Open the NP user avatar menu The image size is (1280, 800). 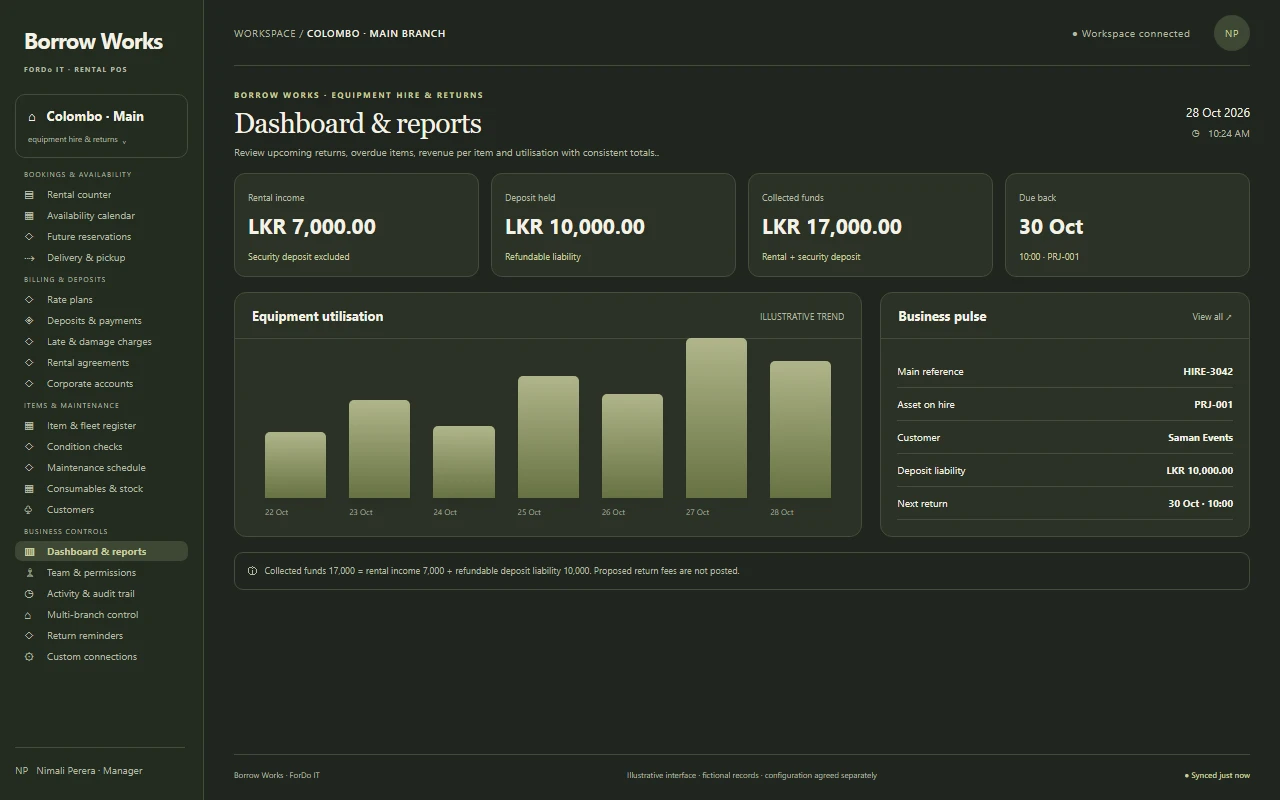tap(1232, 33)
